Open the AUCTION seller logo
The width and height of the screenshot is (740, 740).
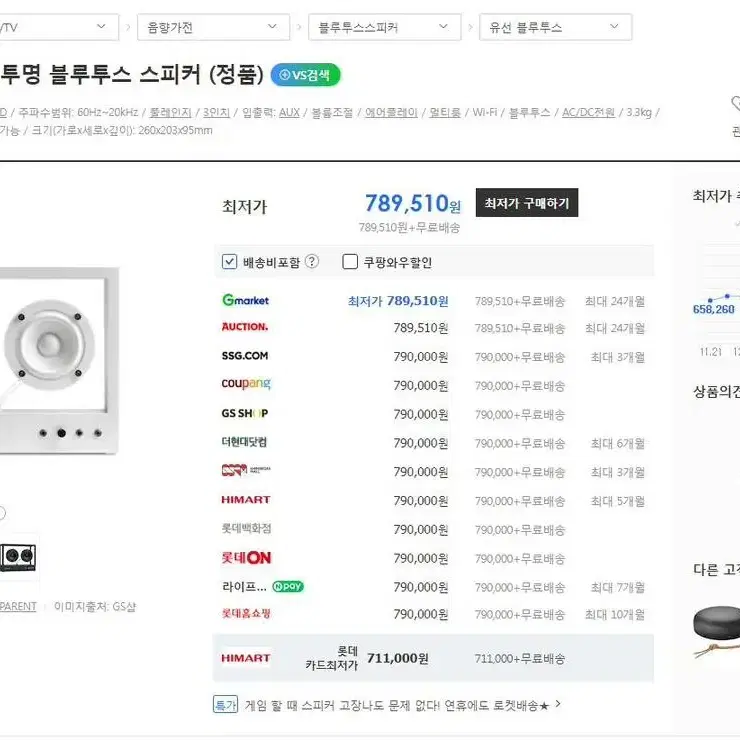(244, 327)
